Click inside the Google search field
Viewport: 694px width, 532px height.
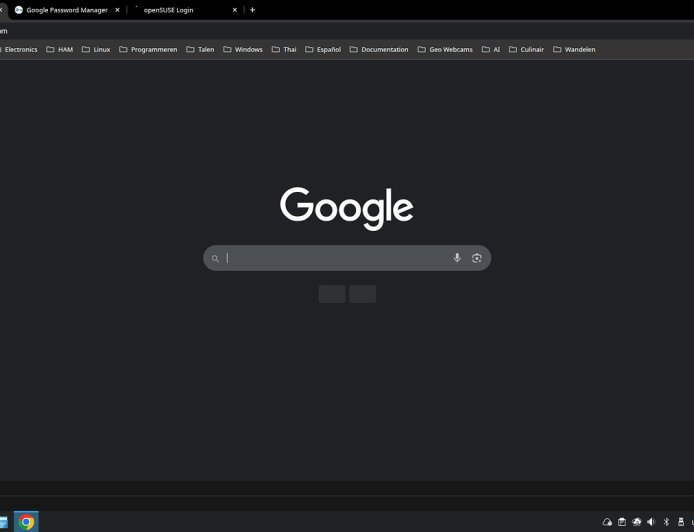tap(335, 258)
